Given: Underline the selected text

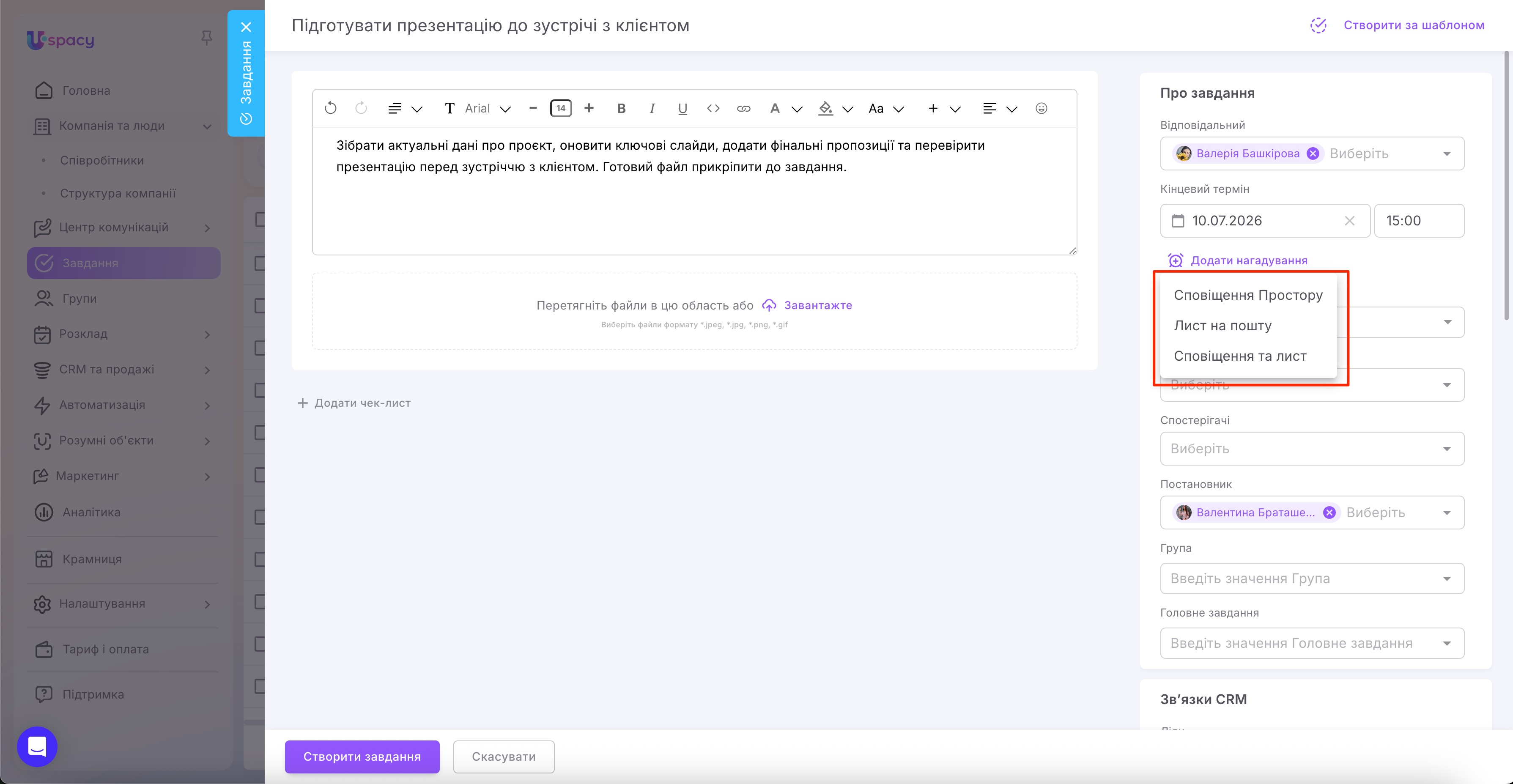Looking at the screenshot, I should (682, 108).
